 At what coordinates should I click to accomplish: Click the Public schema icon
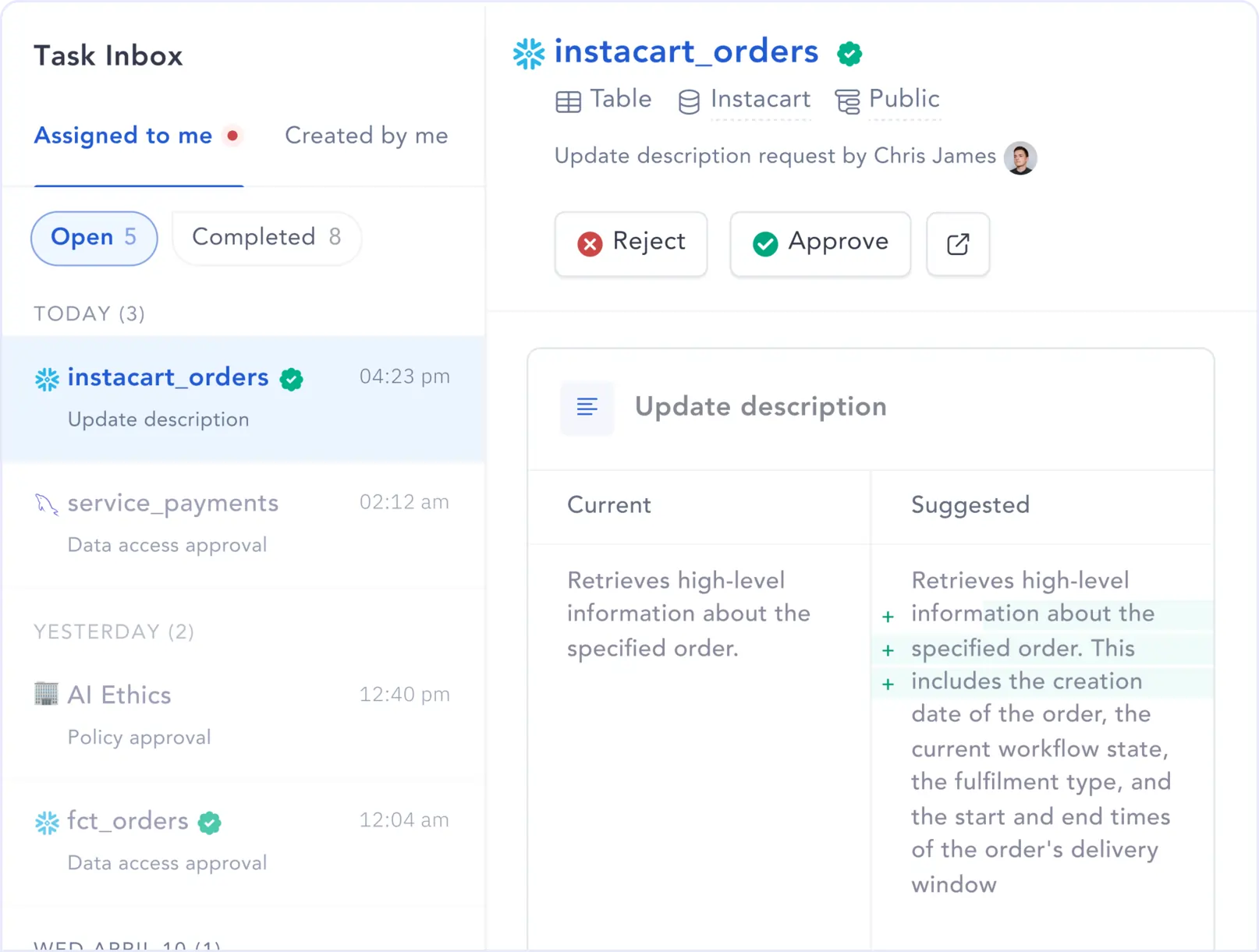pyautogui.click(x=848, y=101)
